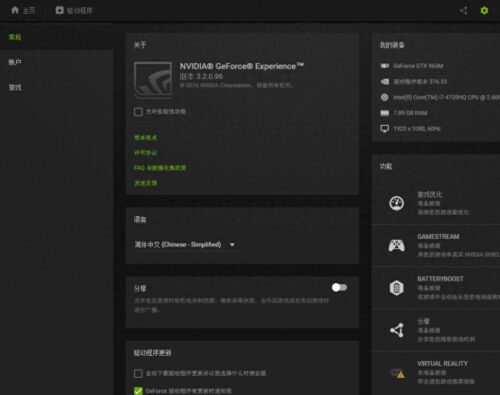Open the last green support link
The width and height of the screenshot is (500, 395).
145,183
